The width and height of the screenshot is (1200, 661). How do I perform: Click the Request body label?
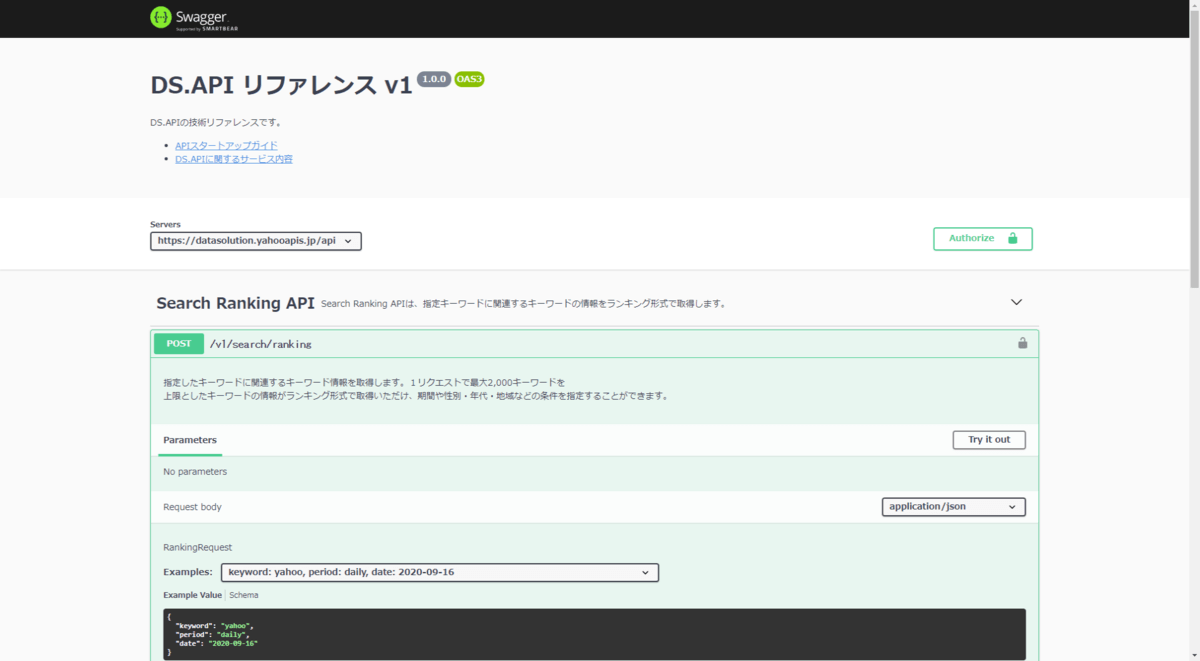tap(192, 507)
